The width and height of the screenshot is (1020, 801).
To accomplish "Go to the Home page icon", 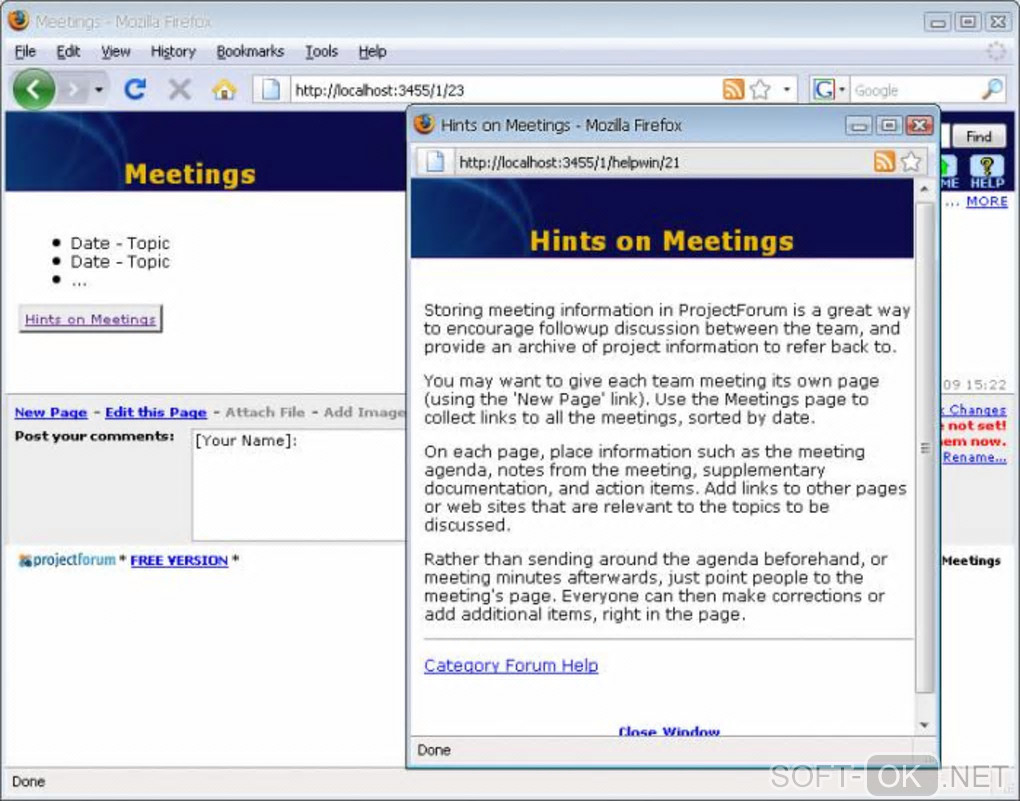I will pos(224,89).
